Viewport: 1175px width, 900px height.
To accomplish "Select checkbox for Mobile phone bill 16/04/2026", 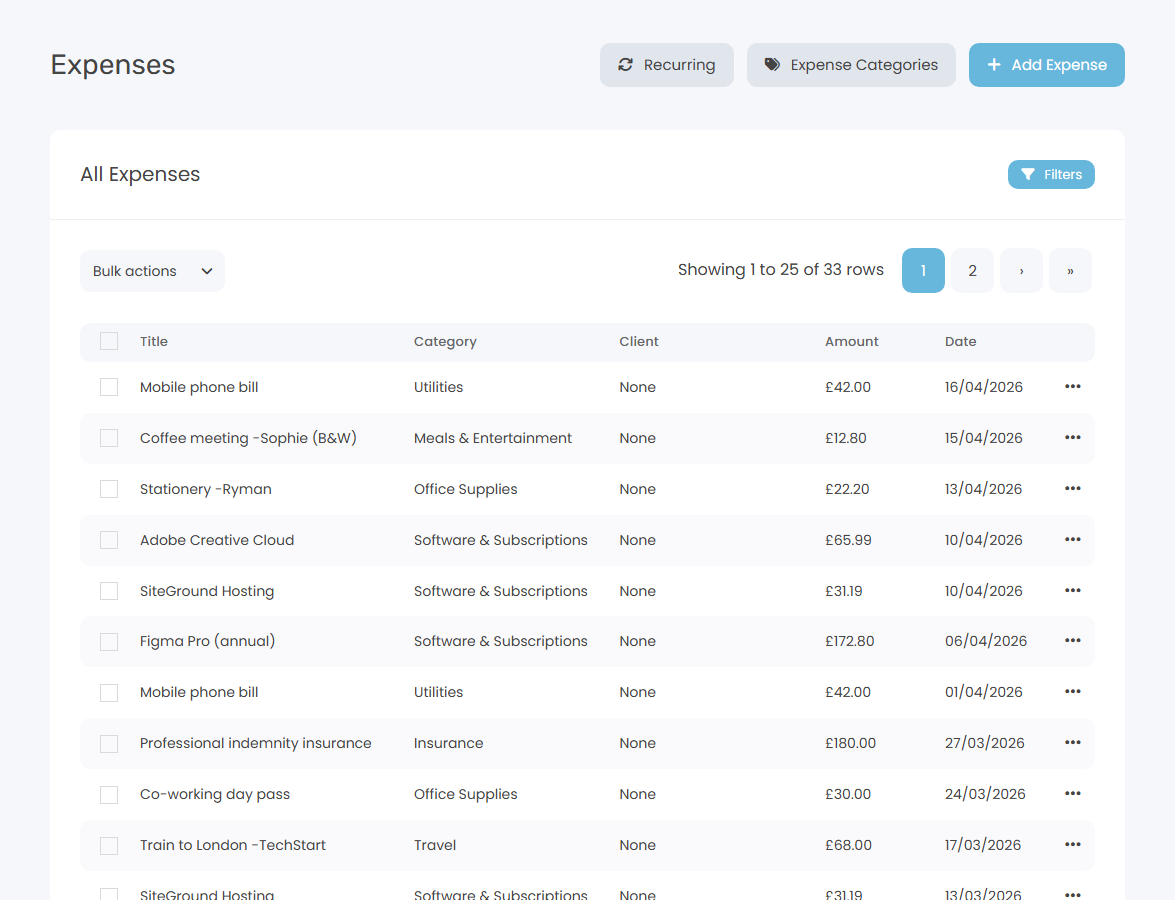I will pyautogui.click(x=109, y=387).
